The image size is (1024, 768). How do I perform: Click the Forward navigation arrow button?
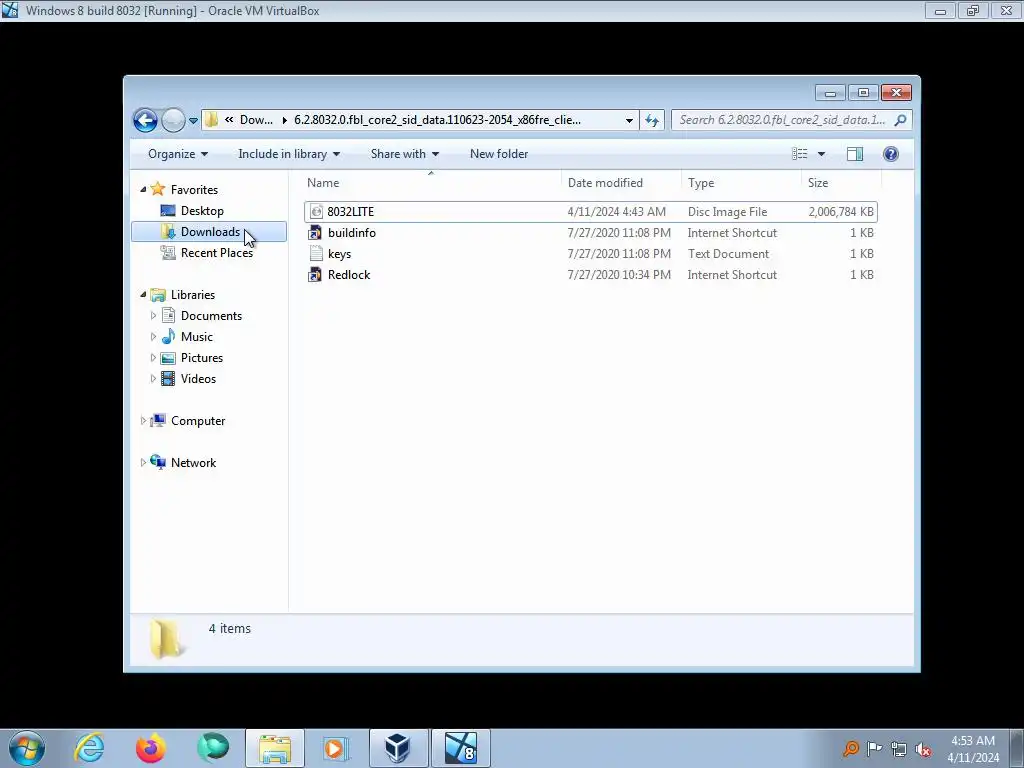[173, 120]
